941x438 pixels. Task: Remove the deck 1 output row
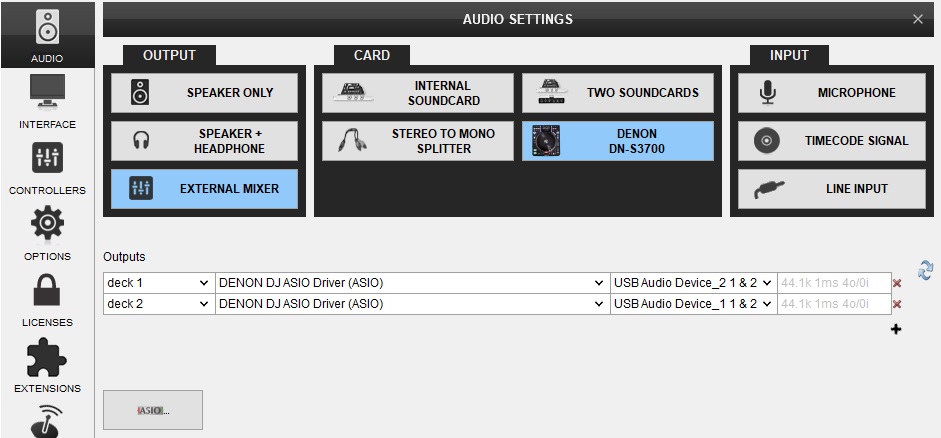point(897,284)
